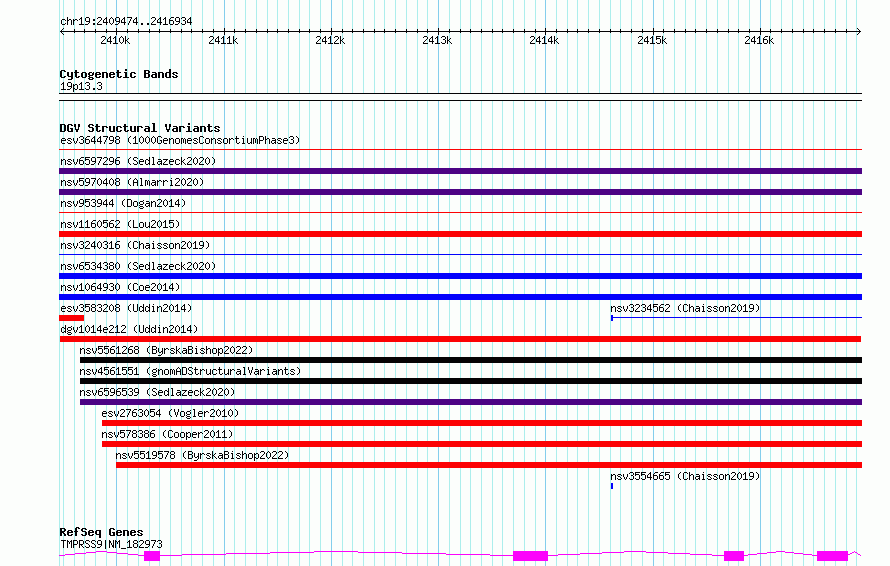The image size is (890, 566).
Task: Click the esv3583208 (Uddin2014) variant label
Action: click(x=126, y=308)
